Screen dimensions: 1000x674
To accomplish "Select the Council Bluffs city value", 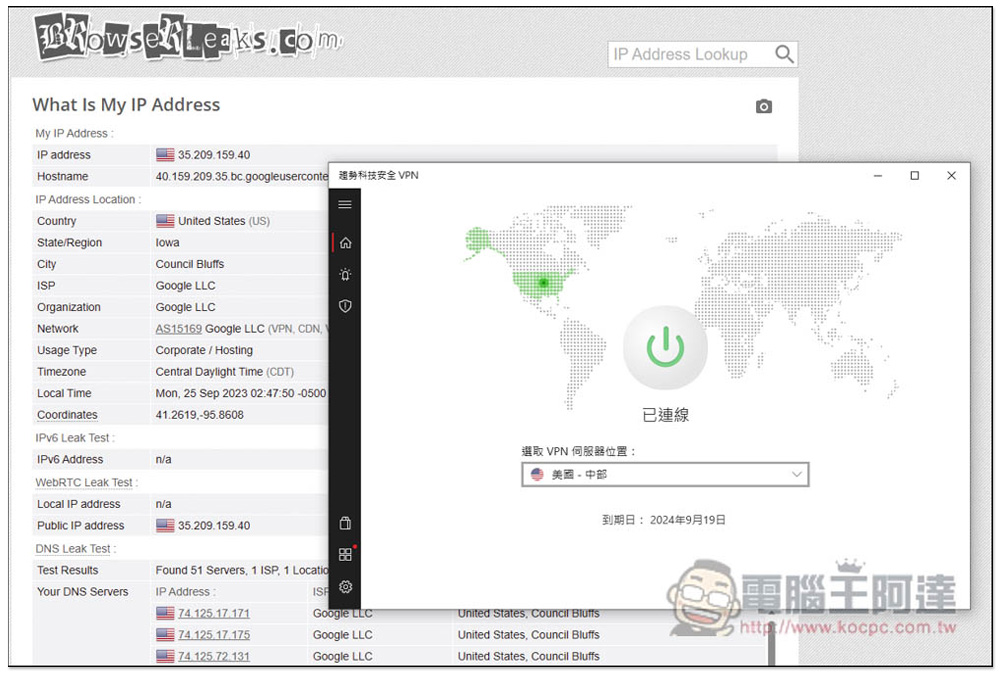I will pyautogui.click(x=189, y=264).
